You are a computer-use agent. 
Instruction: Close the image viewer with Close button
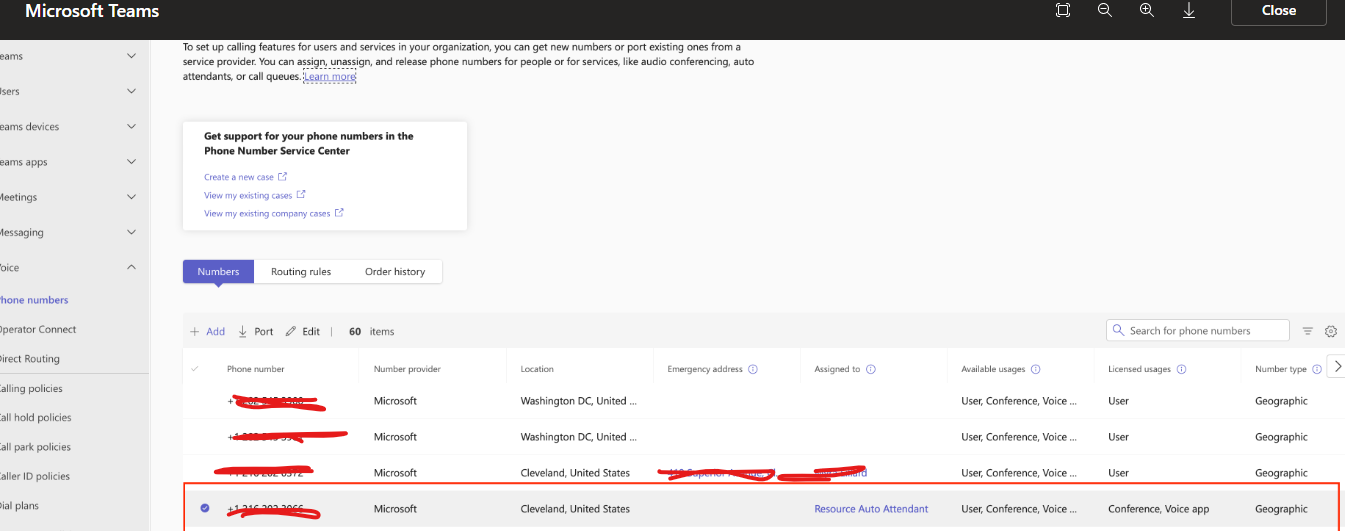point(1279,11)
